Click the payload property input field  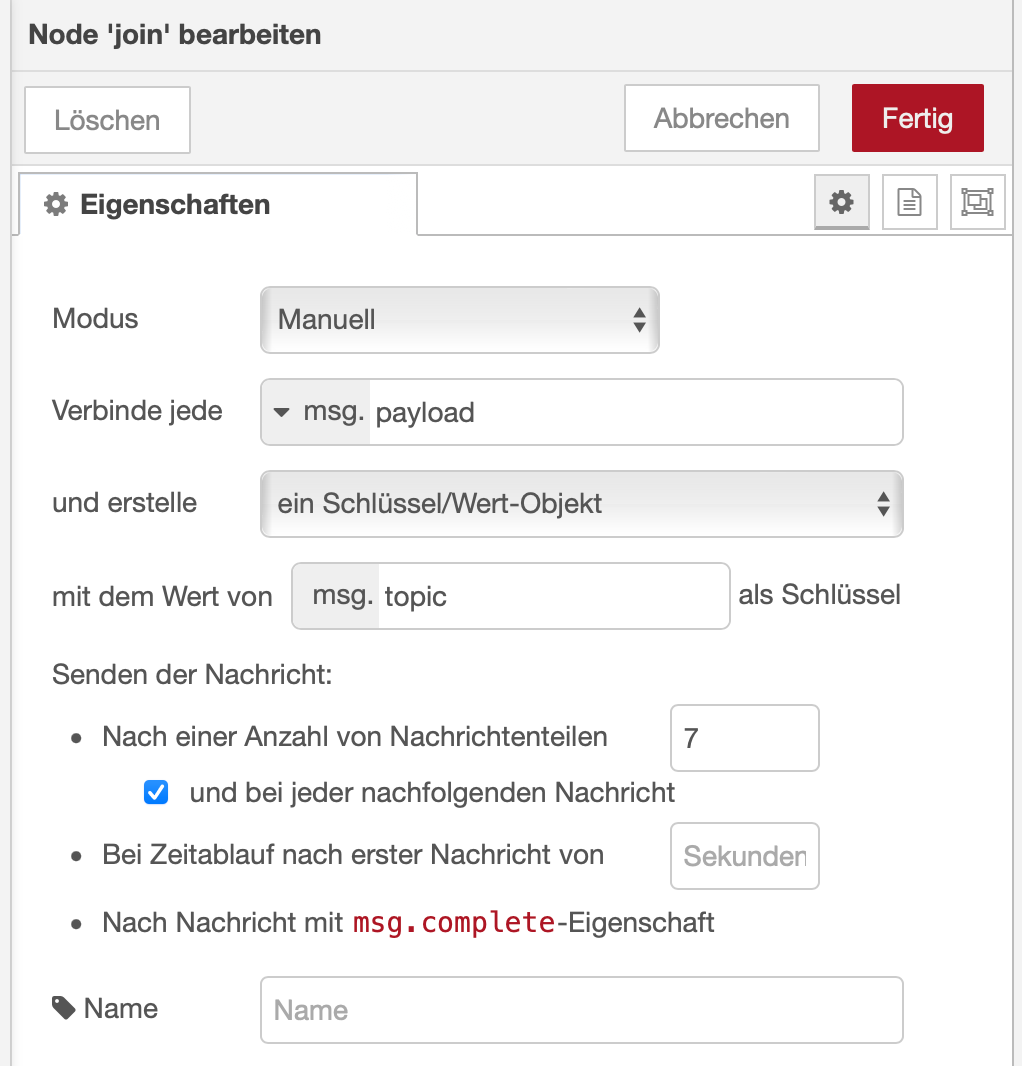point(636,412)
